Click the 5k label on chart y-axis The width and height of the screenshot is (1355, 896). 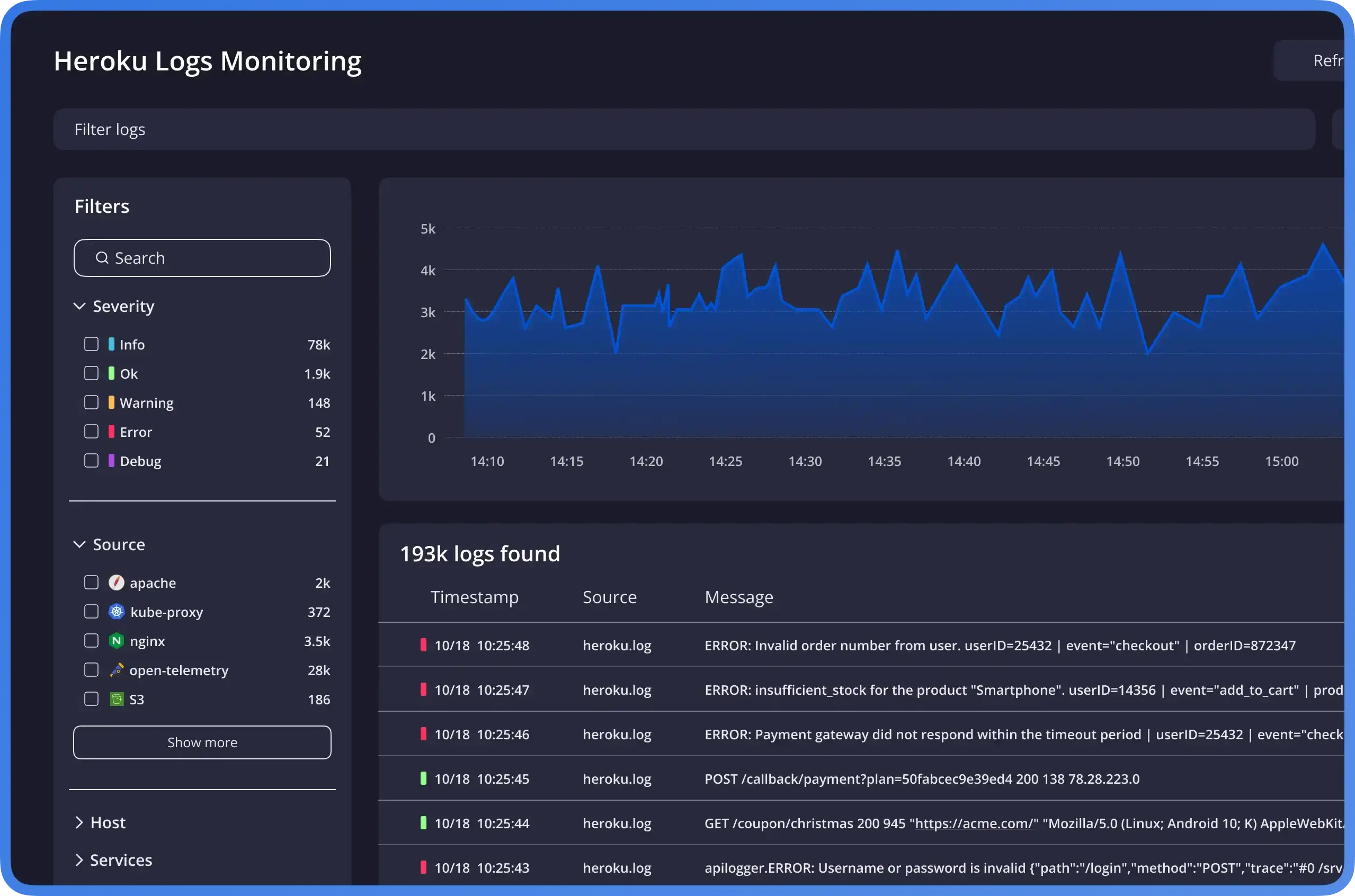(x=428, y=229)
